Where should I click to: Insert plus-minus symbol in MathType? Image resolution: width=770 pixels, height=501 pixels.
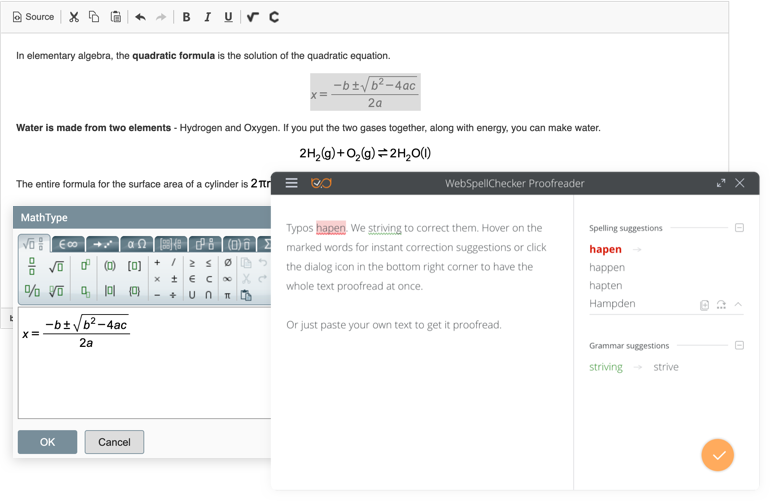(x=173, y=279)
